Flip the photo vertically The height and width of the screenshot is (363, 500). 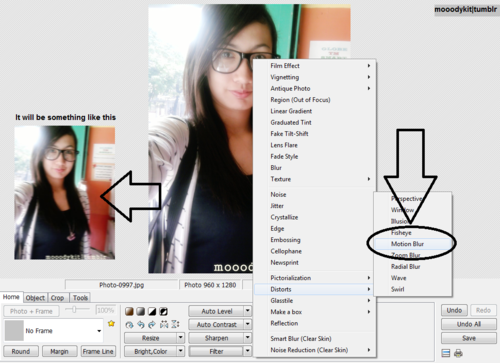tap(175, 324)
